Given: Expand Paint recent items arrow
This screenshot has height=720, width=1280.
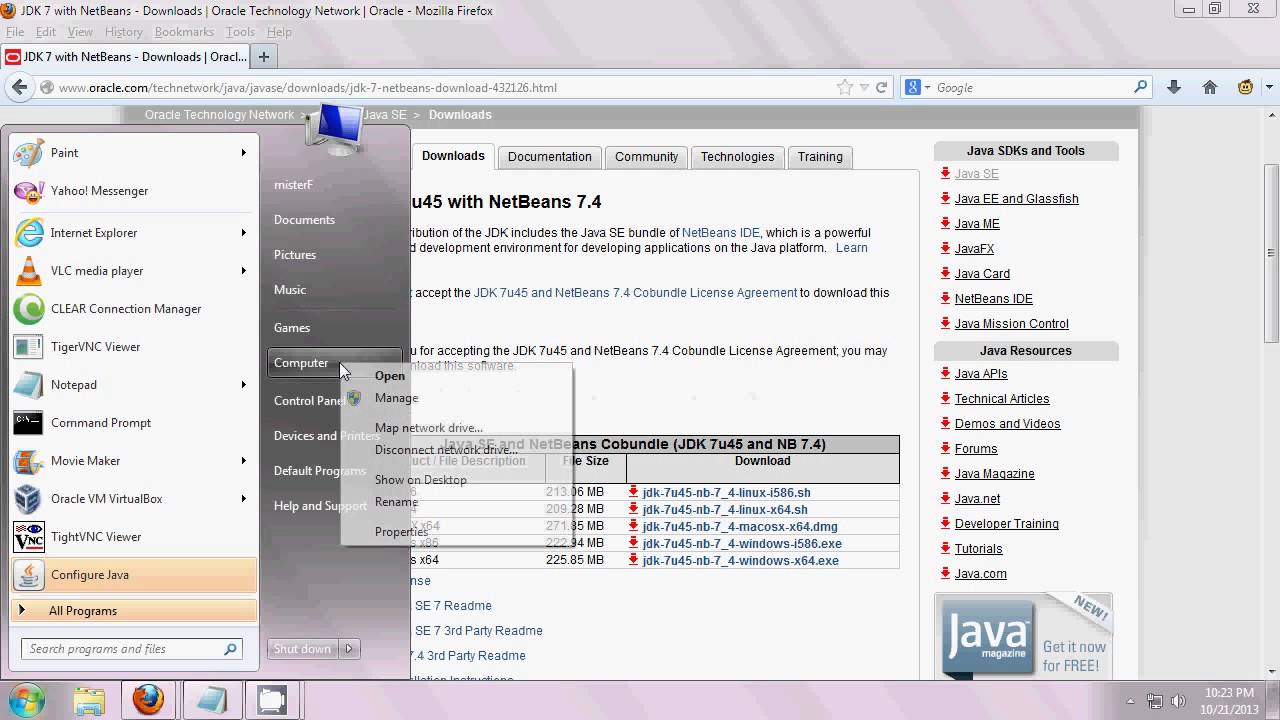Looking at the screenshot, I should pos(243,153).
